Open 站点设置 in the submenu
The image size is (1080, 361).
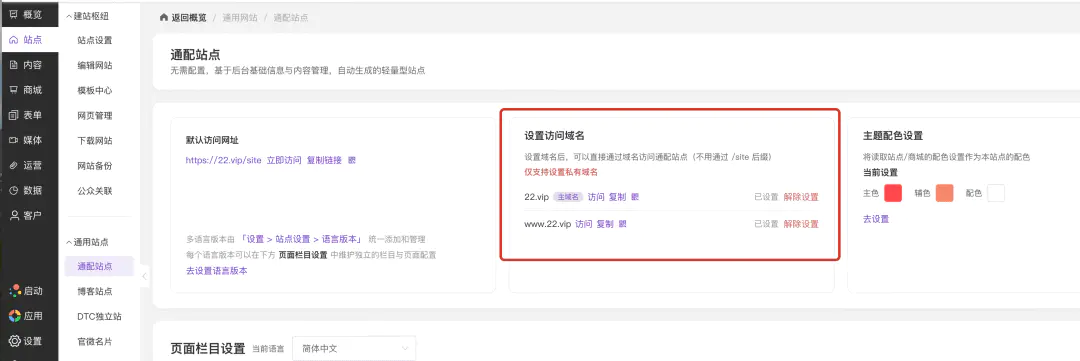95,41
